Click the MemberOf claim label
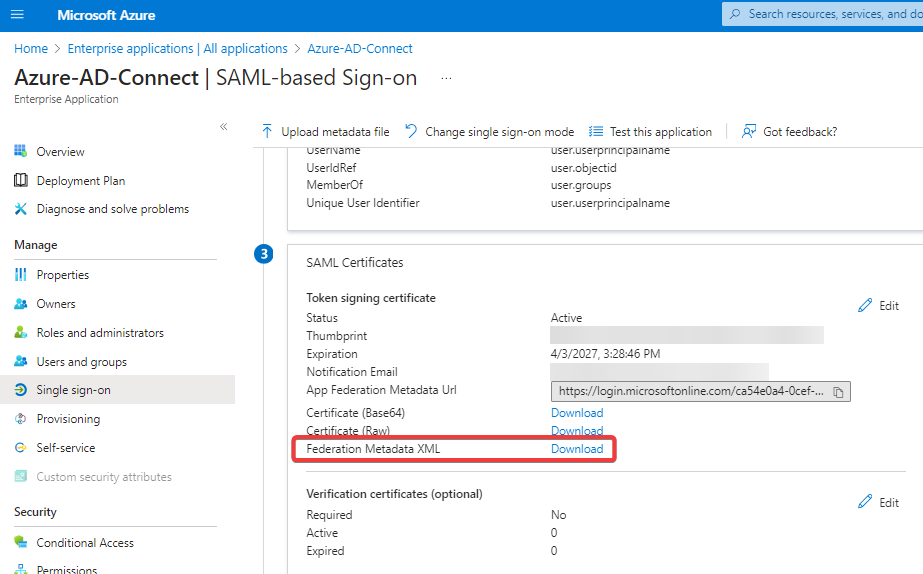This screenshot has width=923, height=574. point(334,185)
